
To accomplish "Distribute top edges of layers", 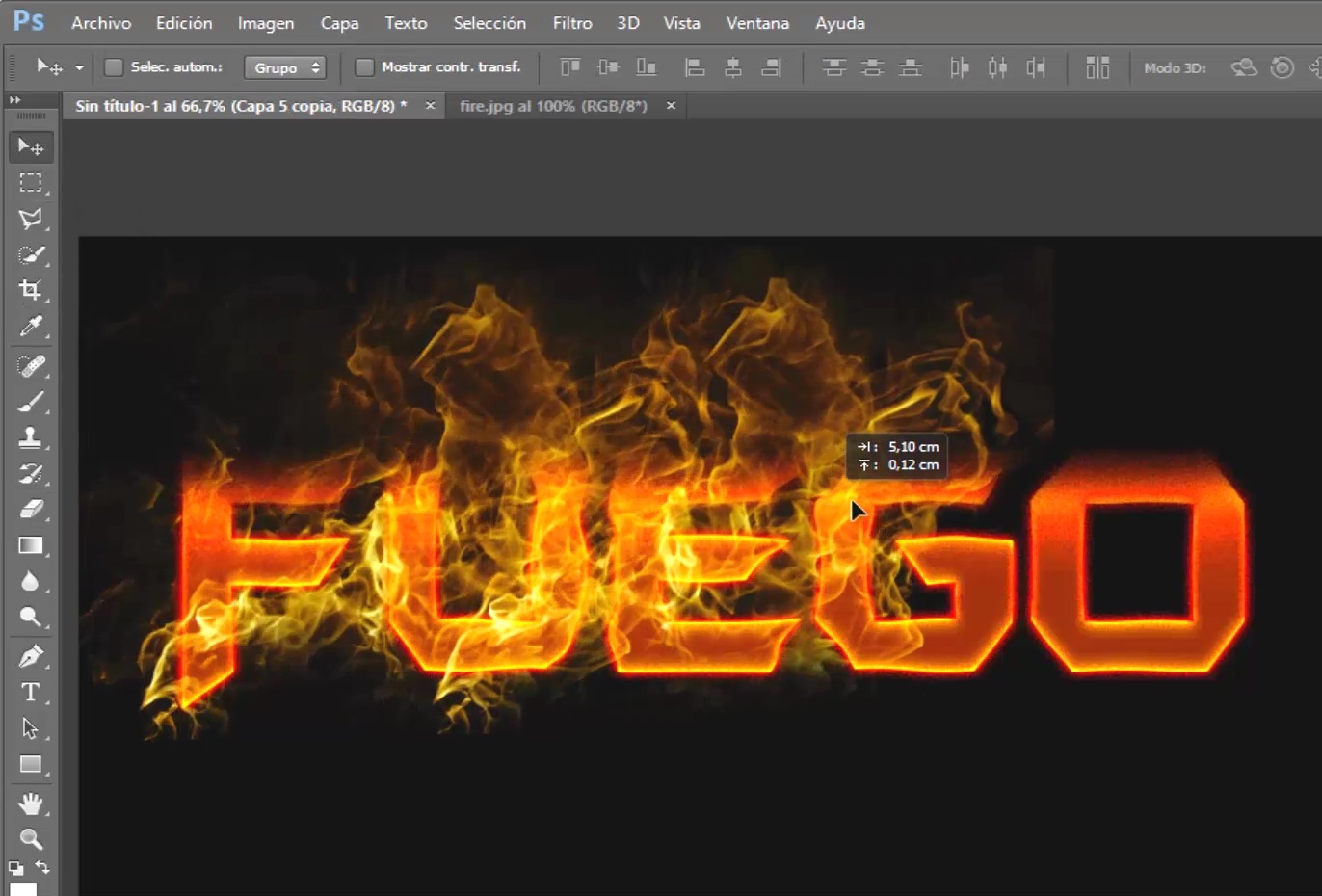I will click(x=834, y=67).
